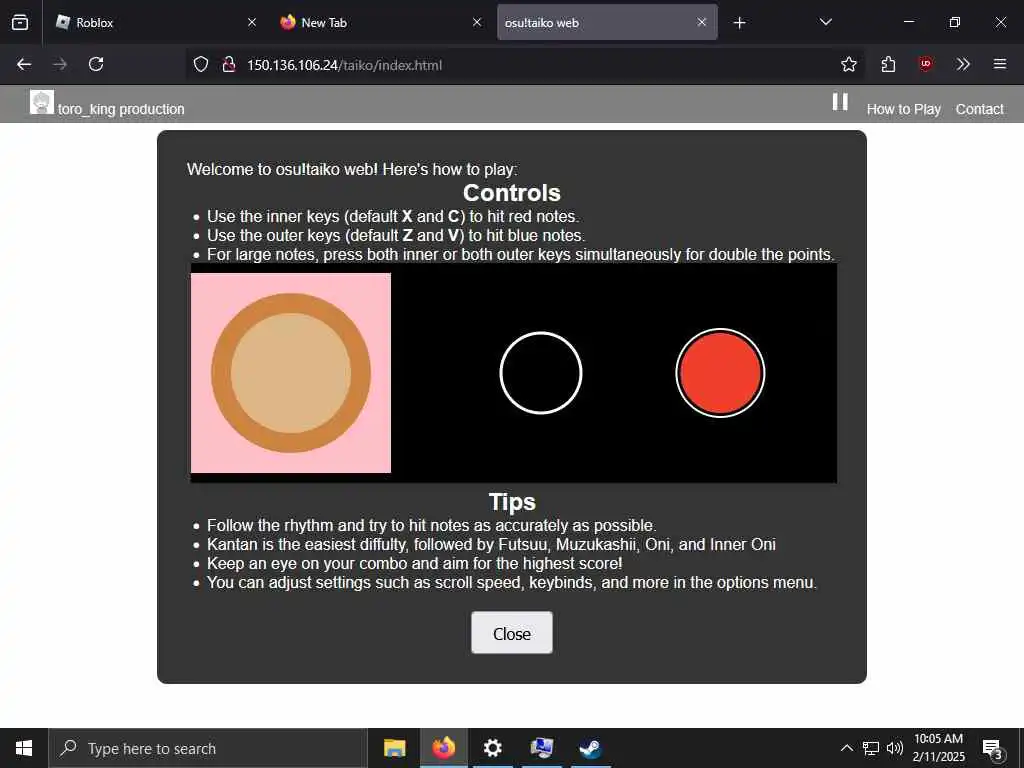
Task: Click the taiko drum graphic
Action: click(291, 373)
